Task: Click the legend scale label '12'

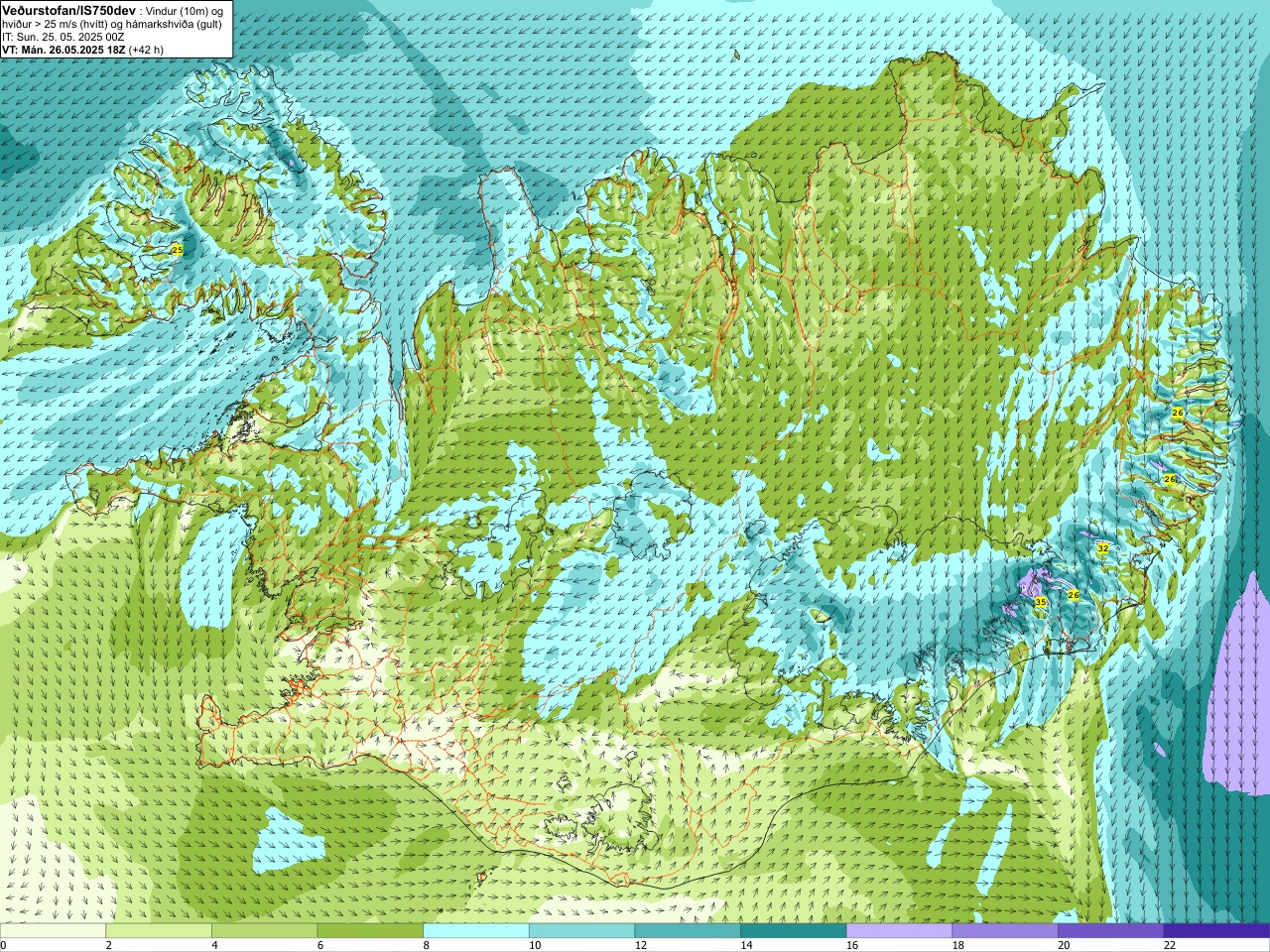Action: pyautogui.click(x=641, y=945)
